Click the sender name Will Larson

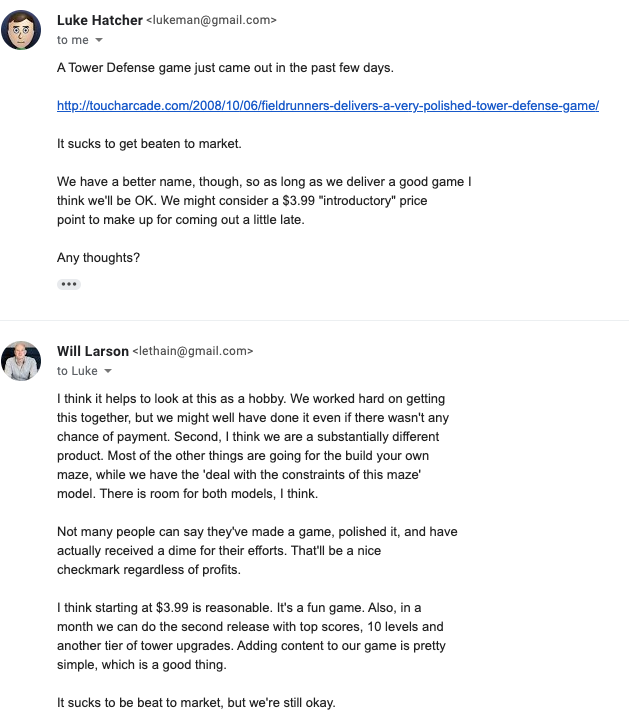[93, 351]
